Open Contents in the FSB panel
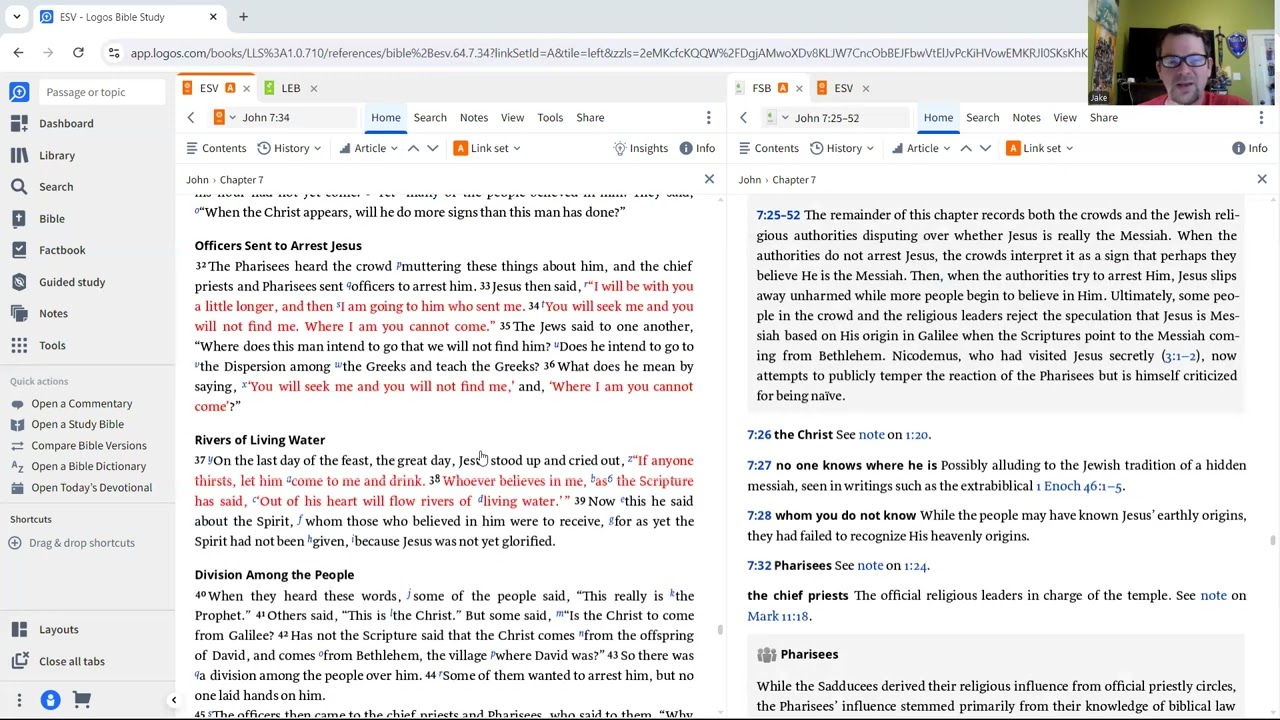Screen dimensions: 1280x720 click(x=769, y=148)
